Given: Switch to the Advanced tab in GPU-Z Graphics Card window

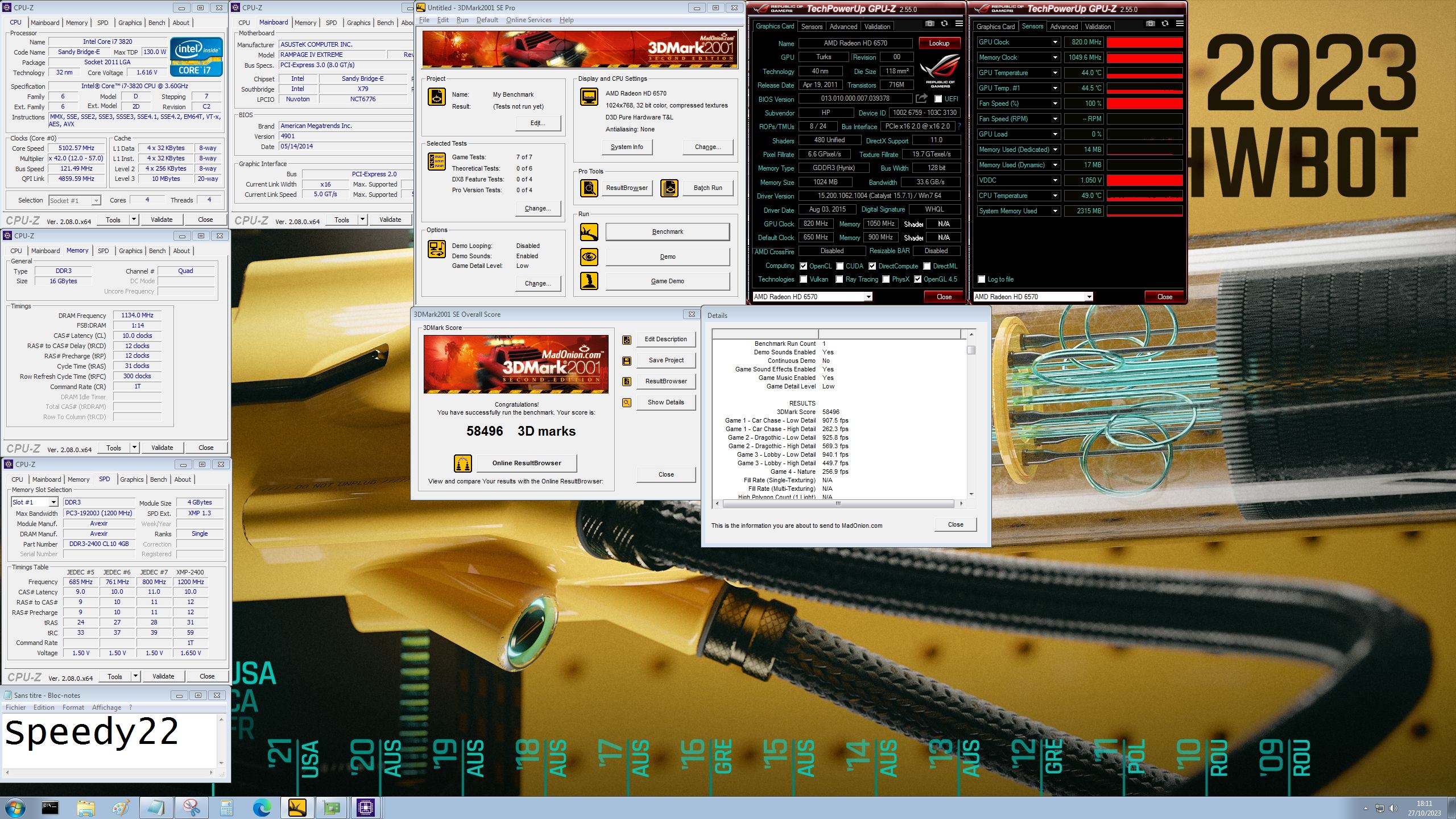Looking at the screenshot, I should tap(843, 27).
